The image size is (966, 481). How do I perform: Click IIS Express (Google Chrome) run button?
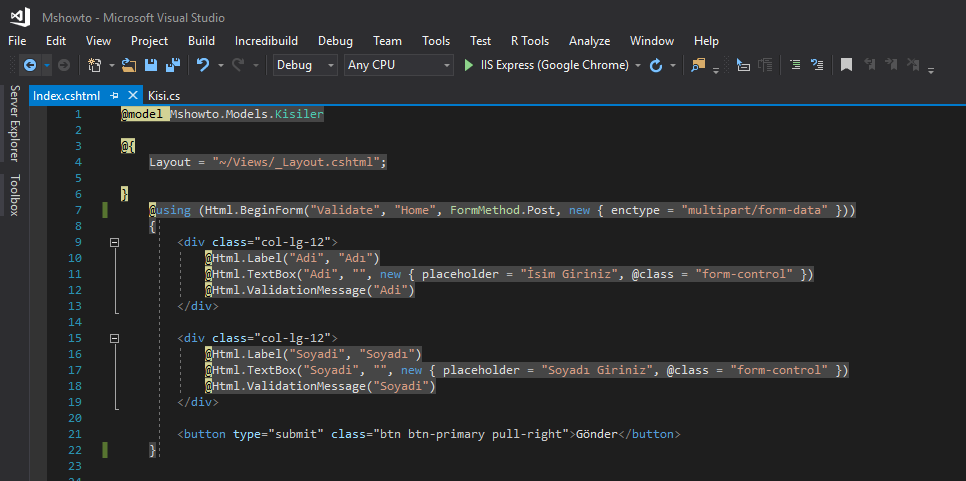pos(546,65)
